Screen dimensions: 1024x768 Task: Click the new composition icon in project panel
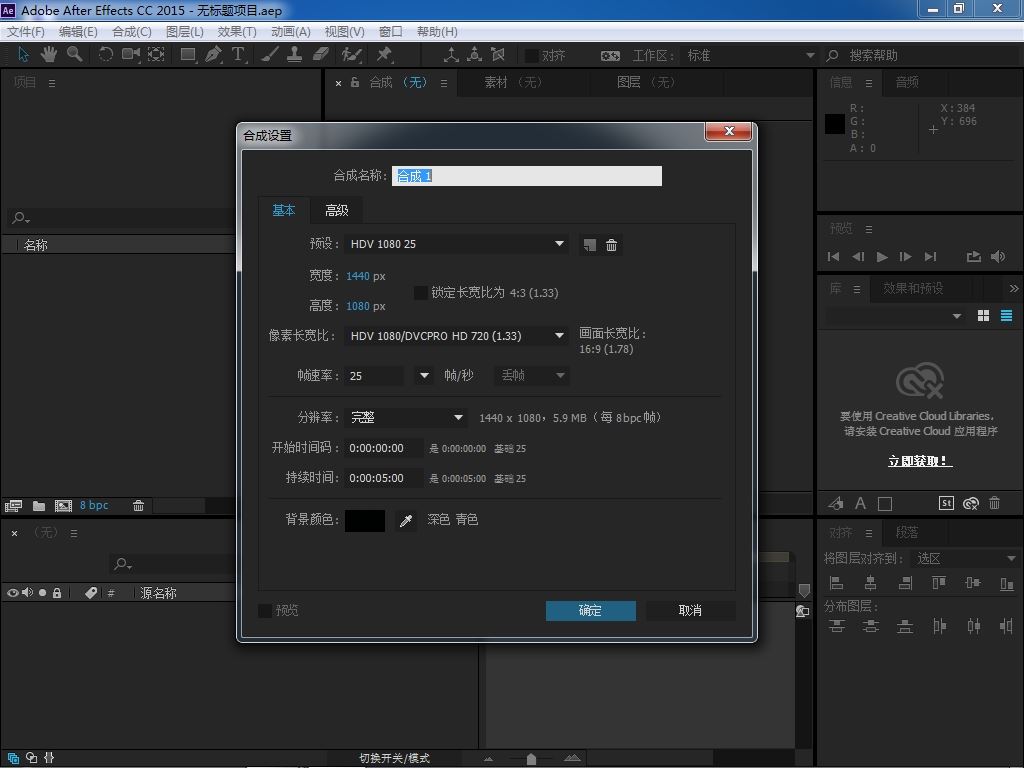click(63, 505)
